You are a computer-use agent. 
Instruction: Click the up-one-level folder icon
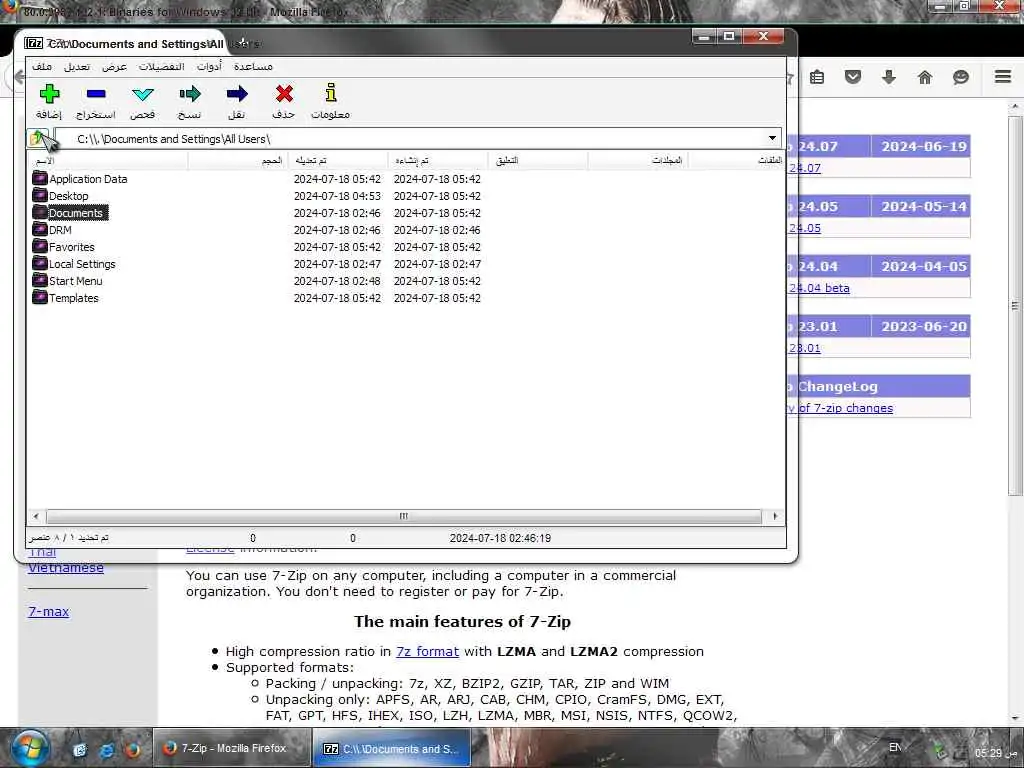(x=37, y=138)
